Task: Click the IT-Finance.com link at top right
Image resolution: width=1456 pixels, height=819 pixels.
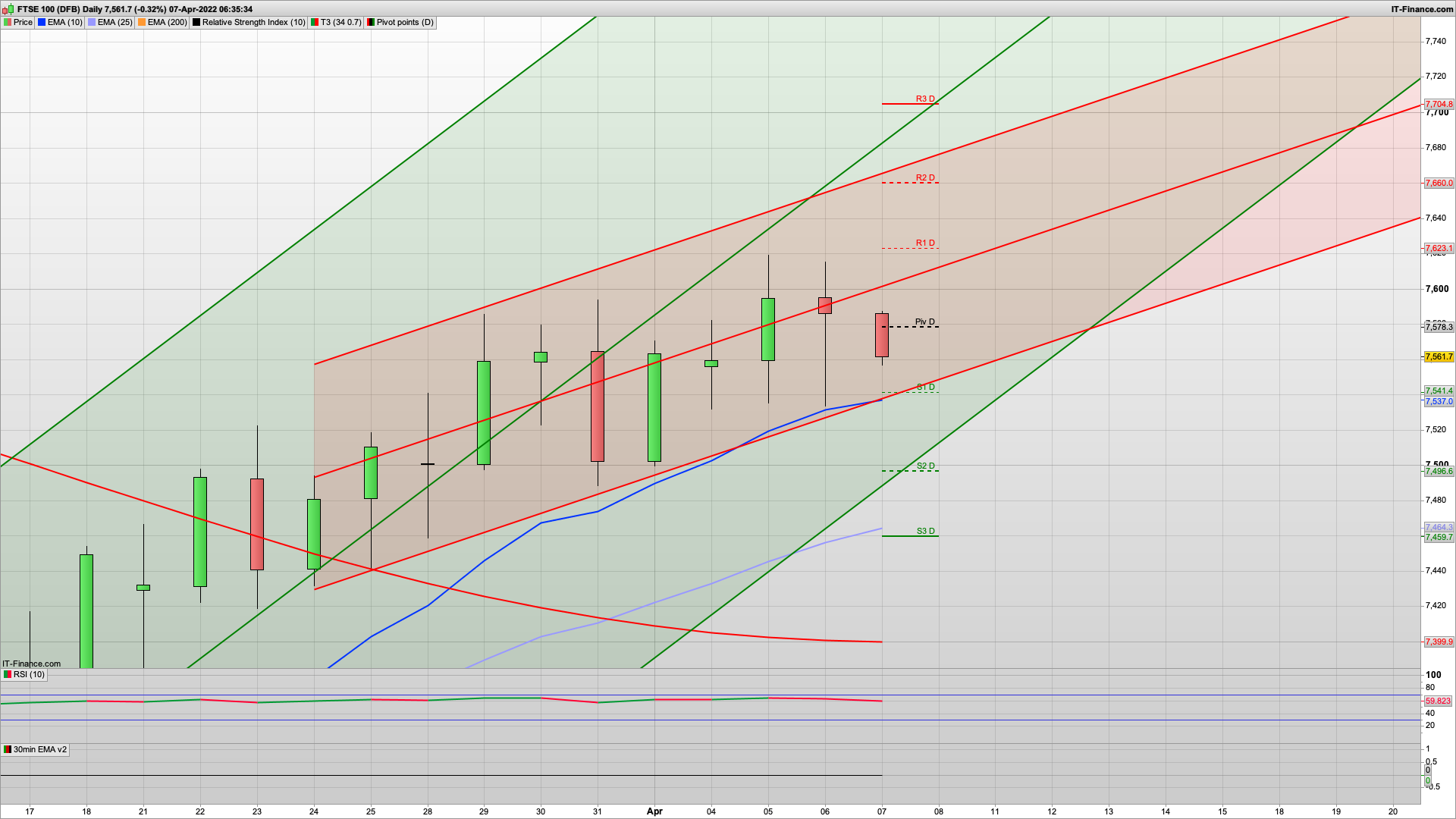Action: tap(1422, 9)
